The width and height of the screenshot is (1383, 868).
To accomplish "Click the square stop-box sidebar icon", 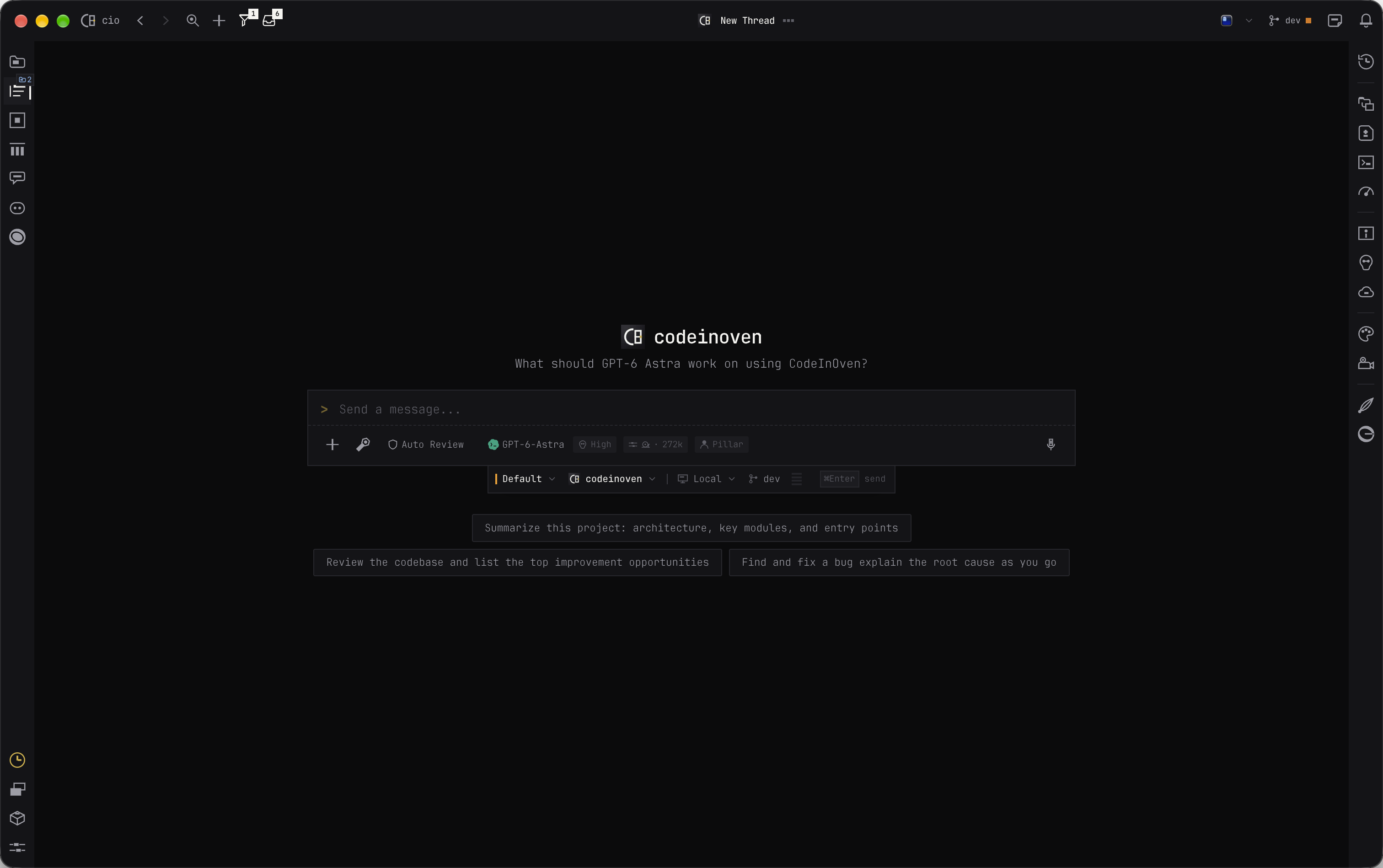I will [17, 121].
